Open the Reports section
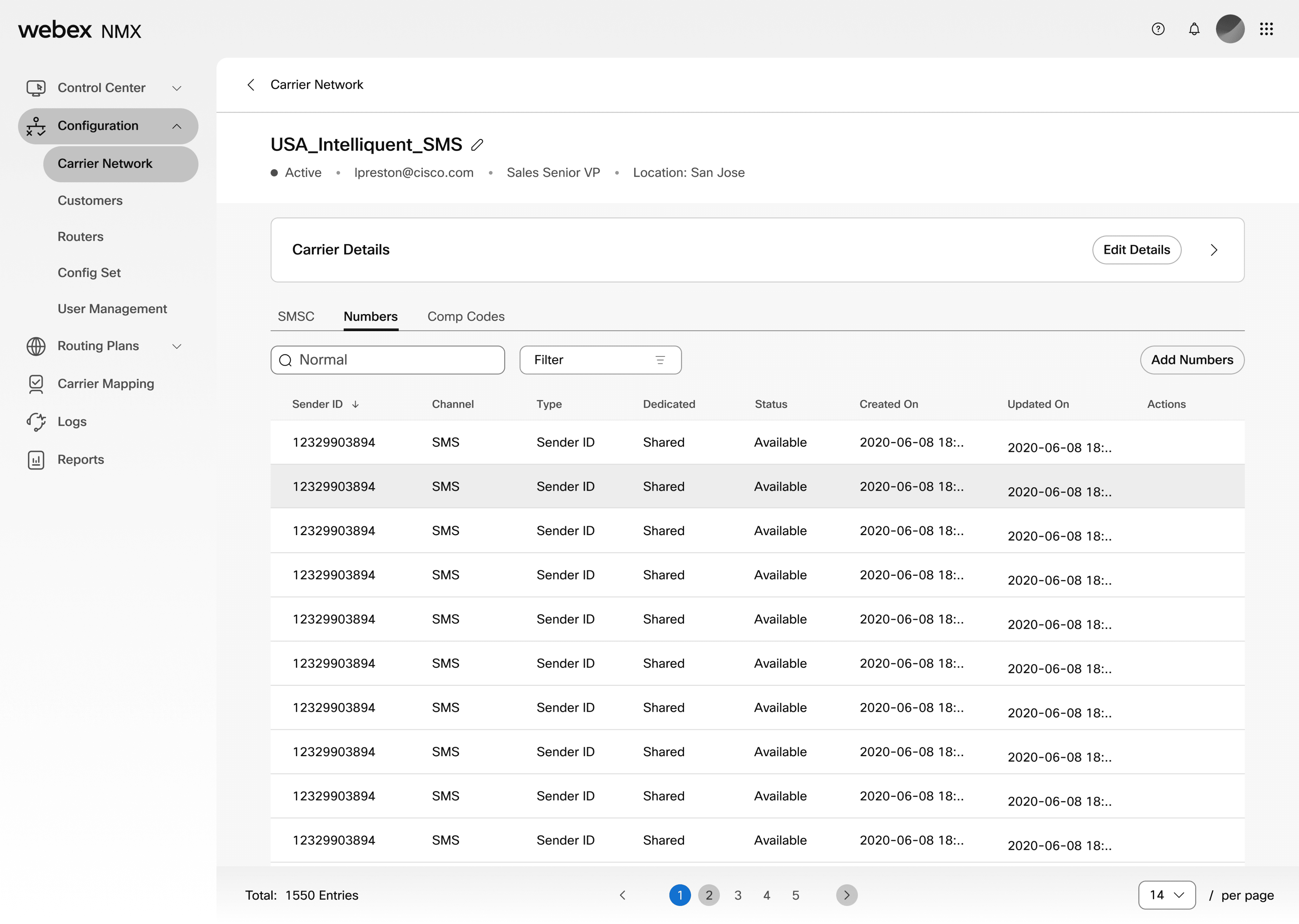This screenshot has width=1299, height=924. [x=81, y=460]
